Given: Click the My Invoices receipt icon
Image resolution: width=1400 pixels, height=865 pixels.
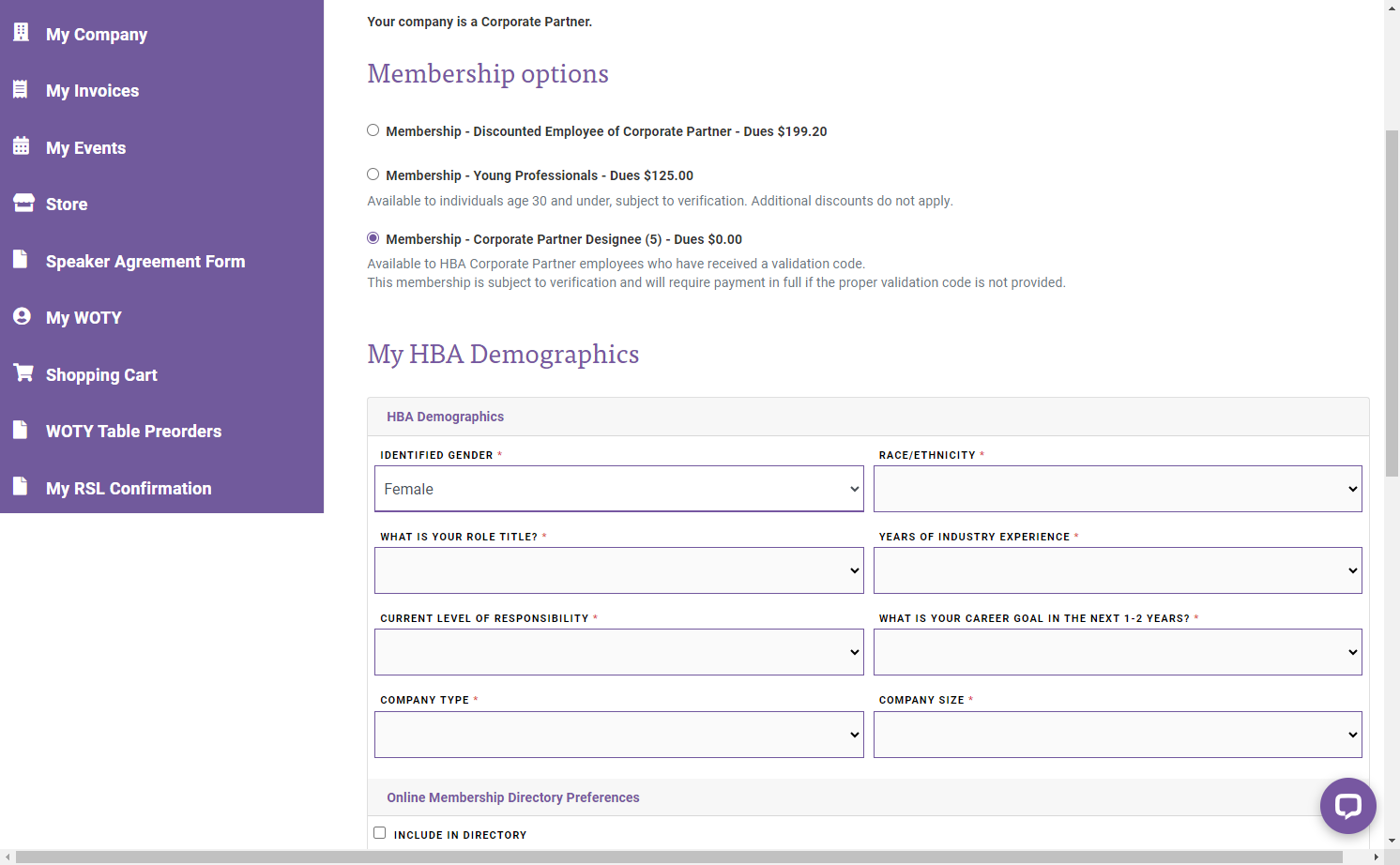Looking at the screenshot, I should [21, 89].
